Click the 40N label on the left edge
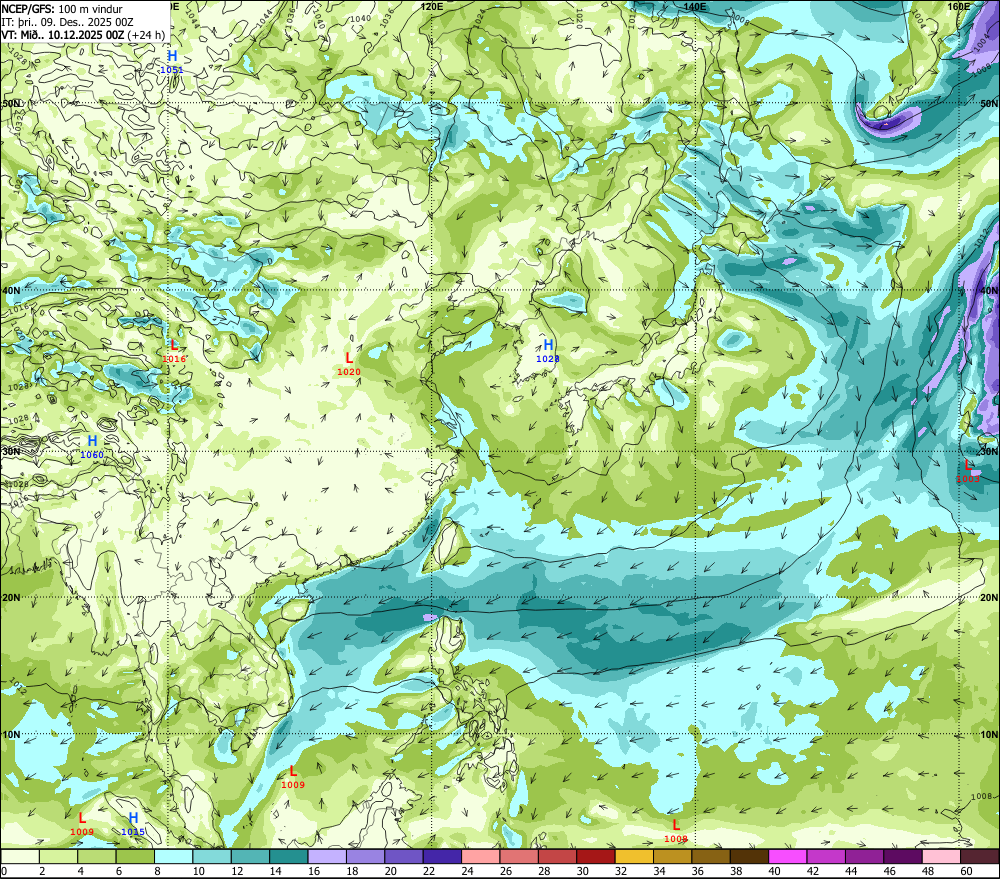Viewport: 1000px width, 879px height. tap(11, 290)
